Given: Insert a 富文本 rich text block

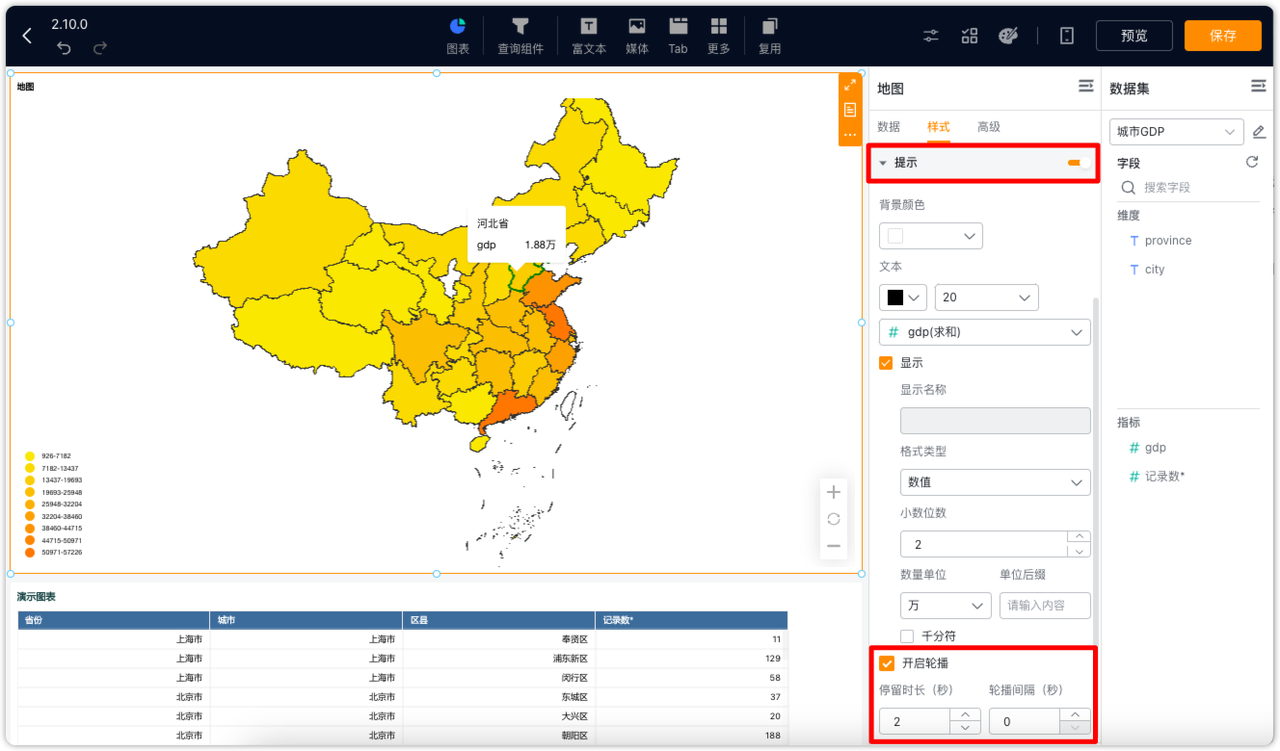Looking at the screenshot, I should tap(589, 35).
